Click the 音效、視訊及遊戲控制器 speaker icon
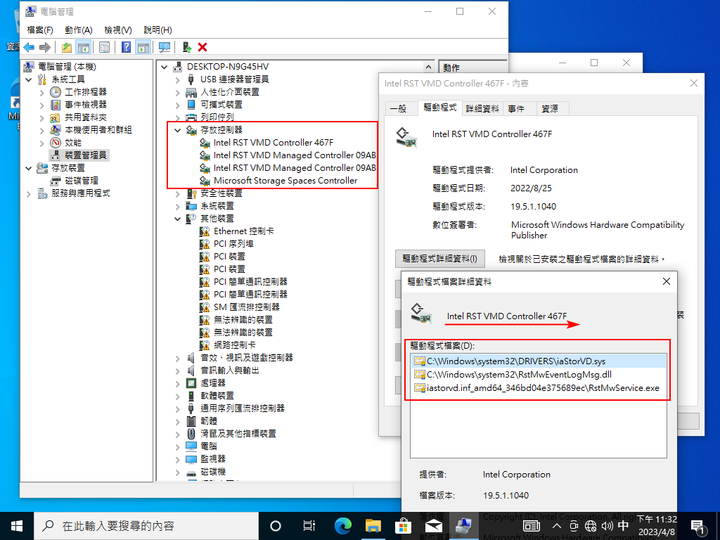Image resolution: width=720 pixels, height=540 pixels. point(191,358)
